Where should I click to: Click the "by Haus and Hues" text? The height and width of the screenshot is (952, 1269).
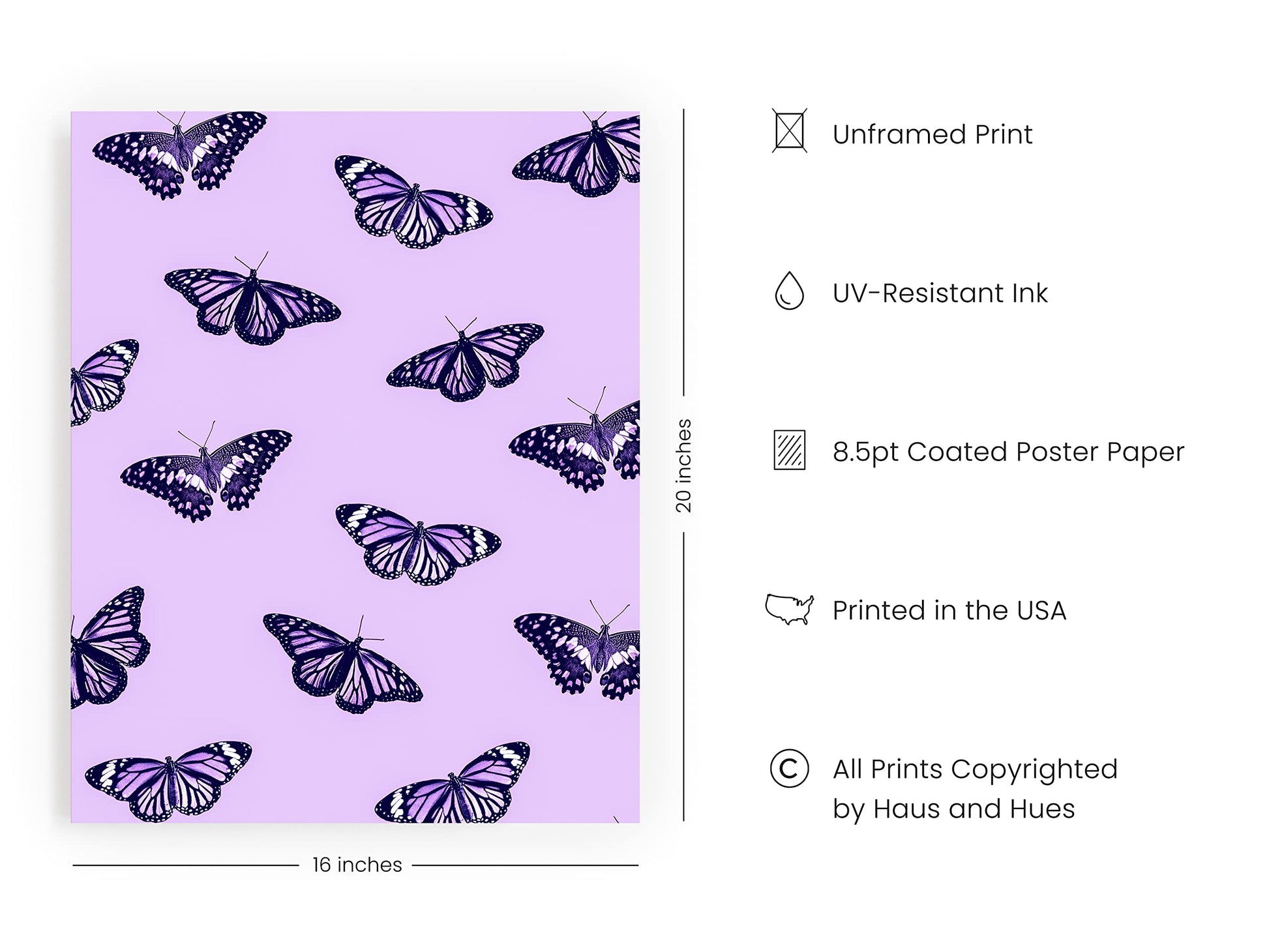(x=953, y=809)
